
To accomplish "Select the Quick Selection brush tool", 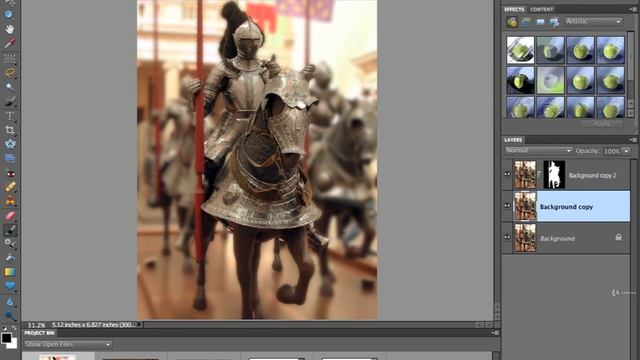I will point(9,101).
